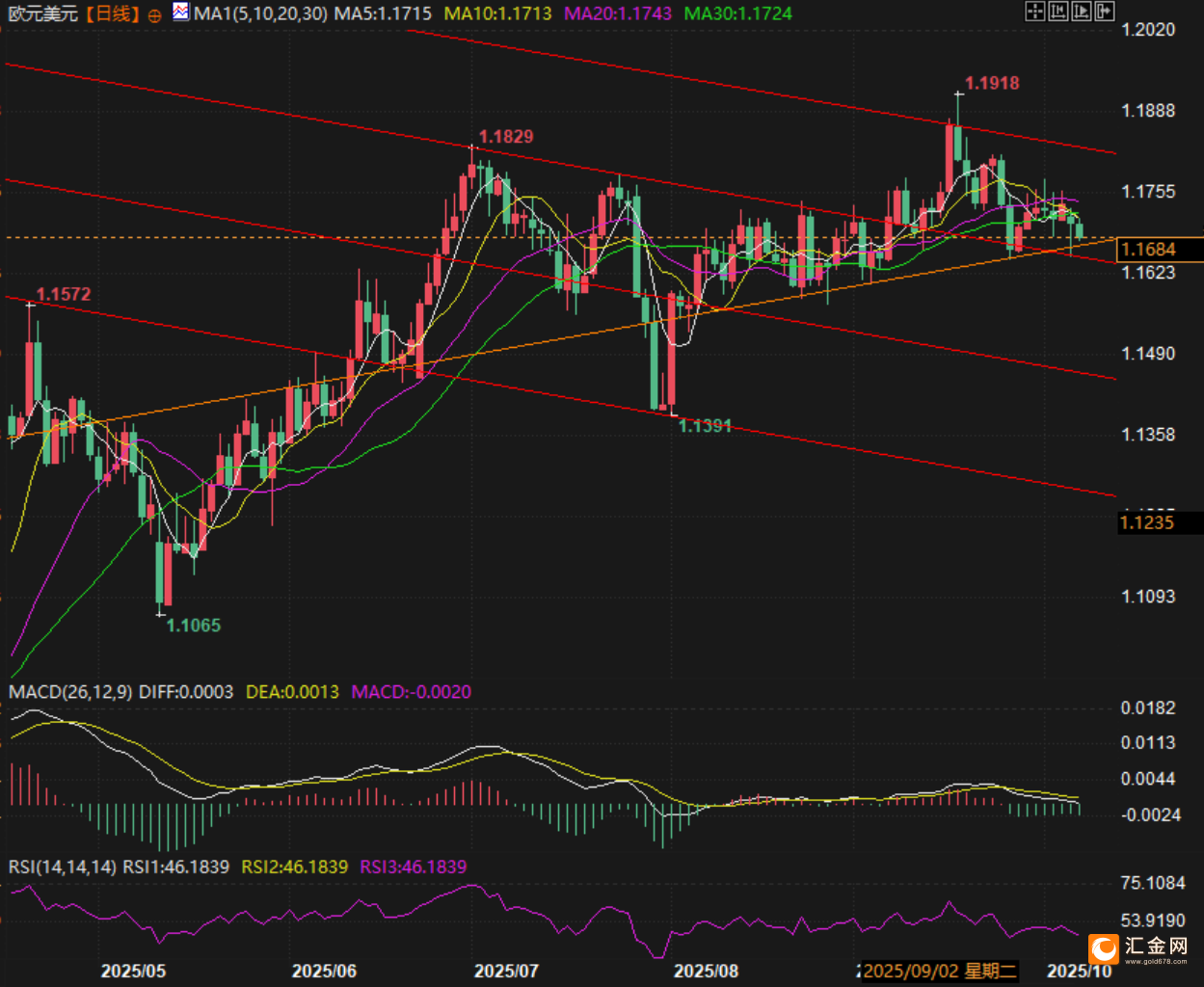This screenshot has width=1204, height=987.
Task: Click the RSI(14,14,14) indicator label
Action: tap(63, 867)
